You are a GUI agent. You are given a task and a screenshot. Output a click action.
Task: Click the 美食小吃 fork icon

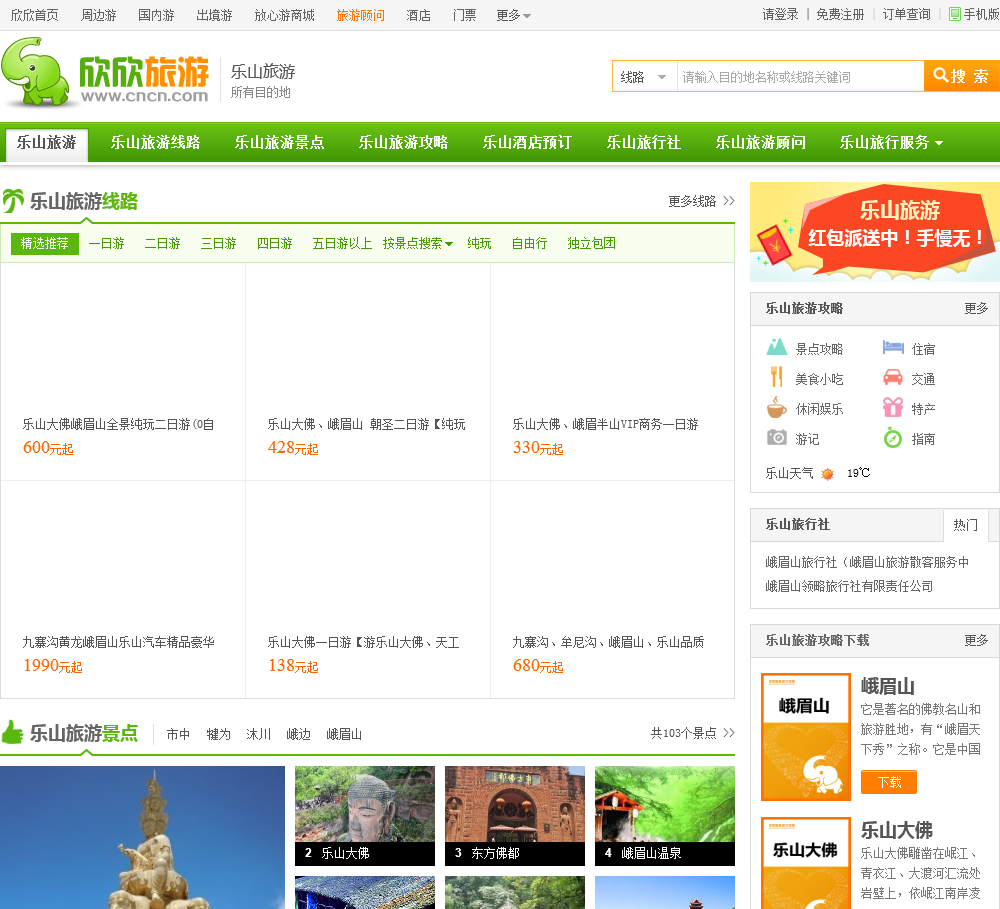776,377
